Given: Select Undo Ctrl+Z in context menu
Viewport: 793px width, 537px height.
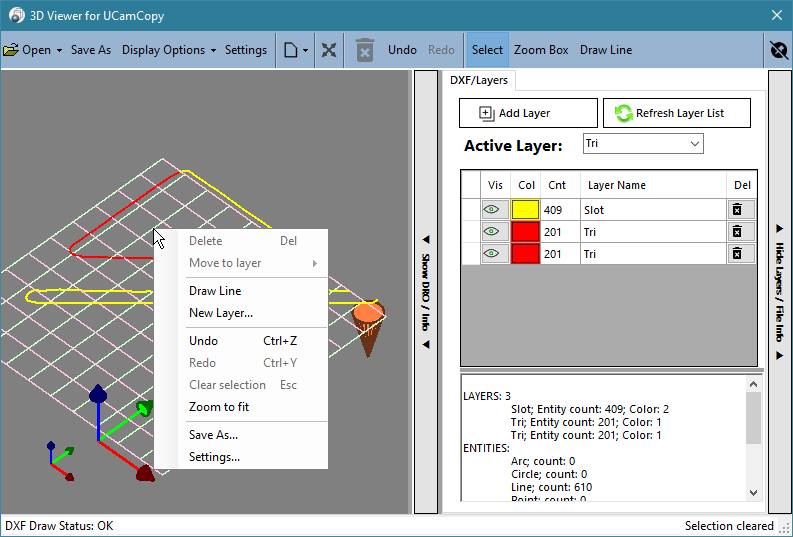Looking at the screenshot, I should click(241, 341).
